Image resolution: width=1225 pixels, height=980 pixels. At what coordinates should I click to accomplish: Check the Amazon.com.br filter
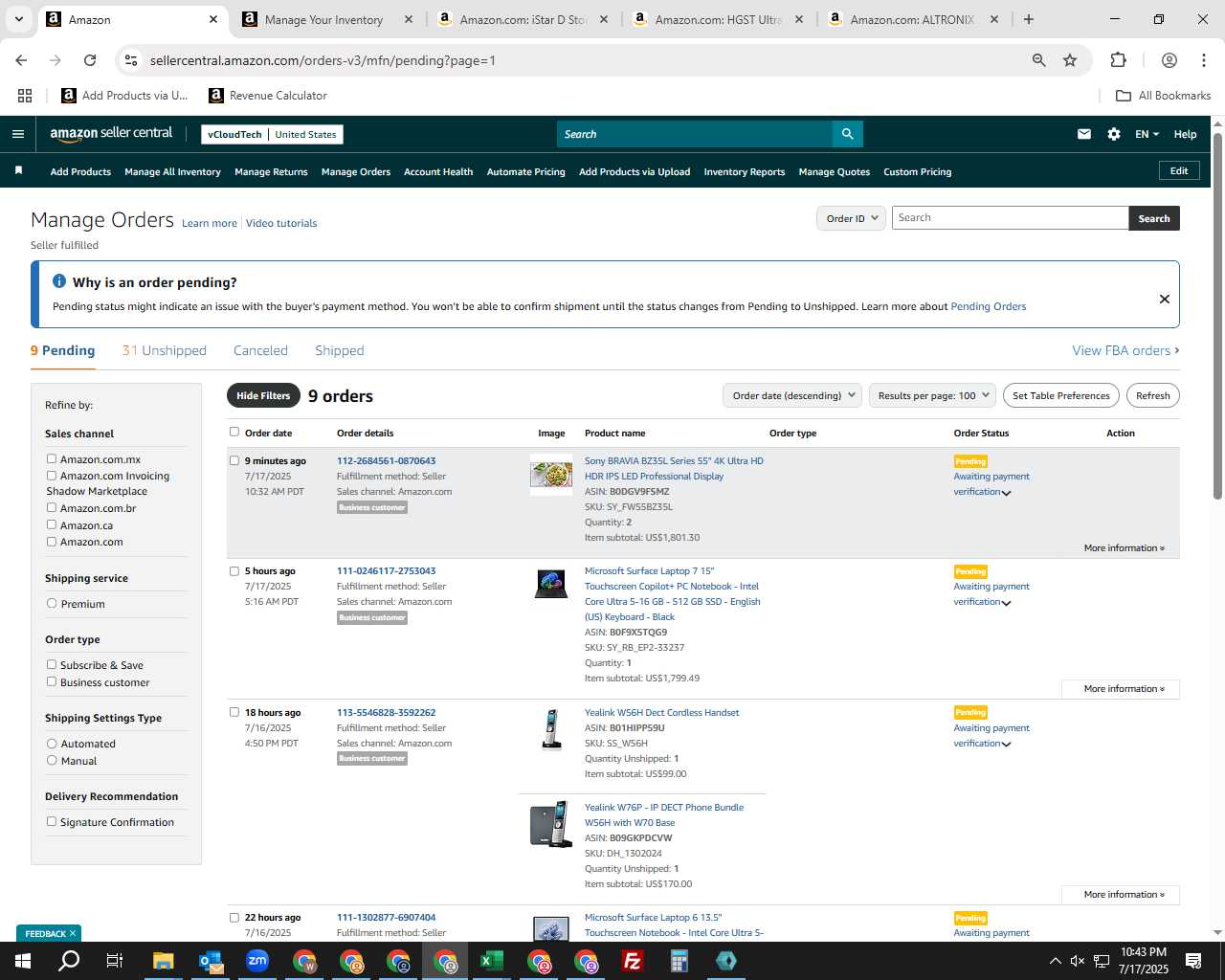[x=52, y=507]
